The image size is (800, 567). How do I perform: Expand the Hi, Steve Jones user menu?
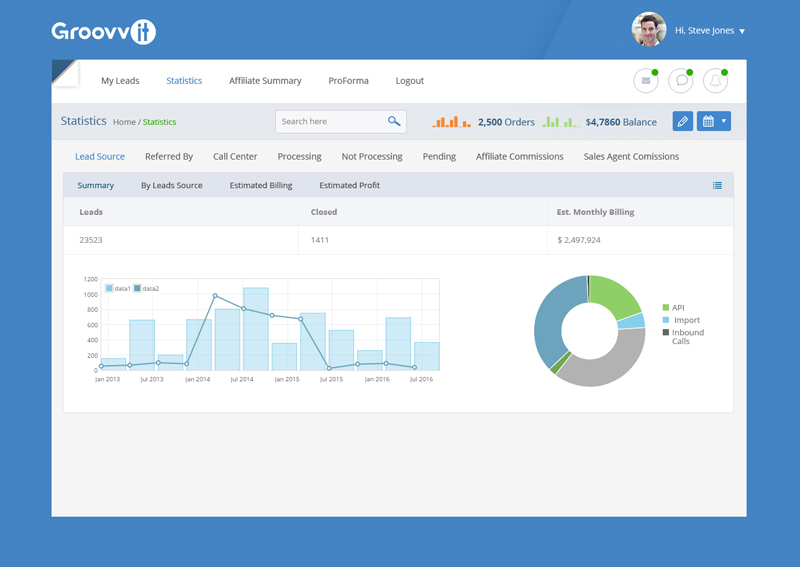[710, 31]
